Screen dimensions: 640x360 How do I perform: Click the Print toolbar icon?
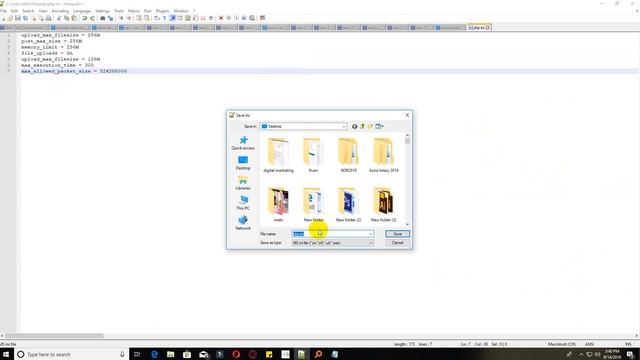(49, 18)
